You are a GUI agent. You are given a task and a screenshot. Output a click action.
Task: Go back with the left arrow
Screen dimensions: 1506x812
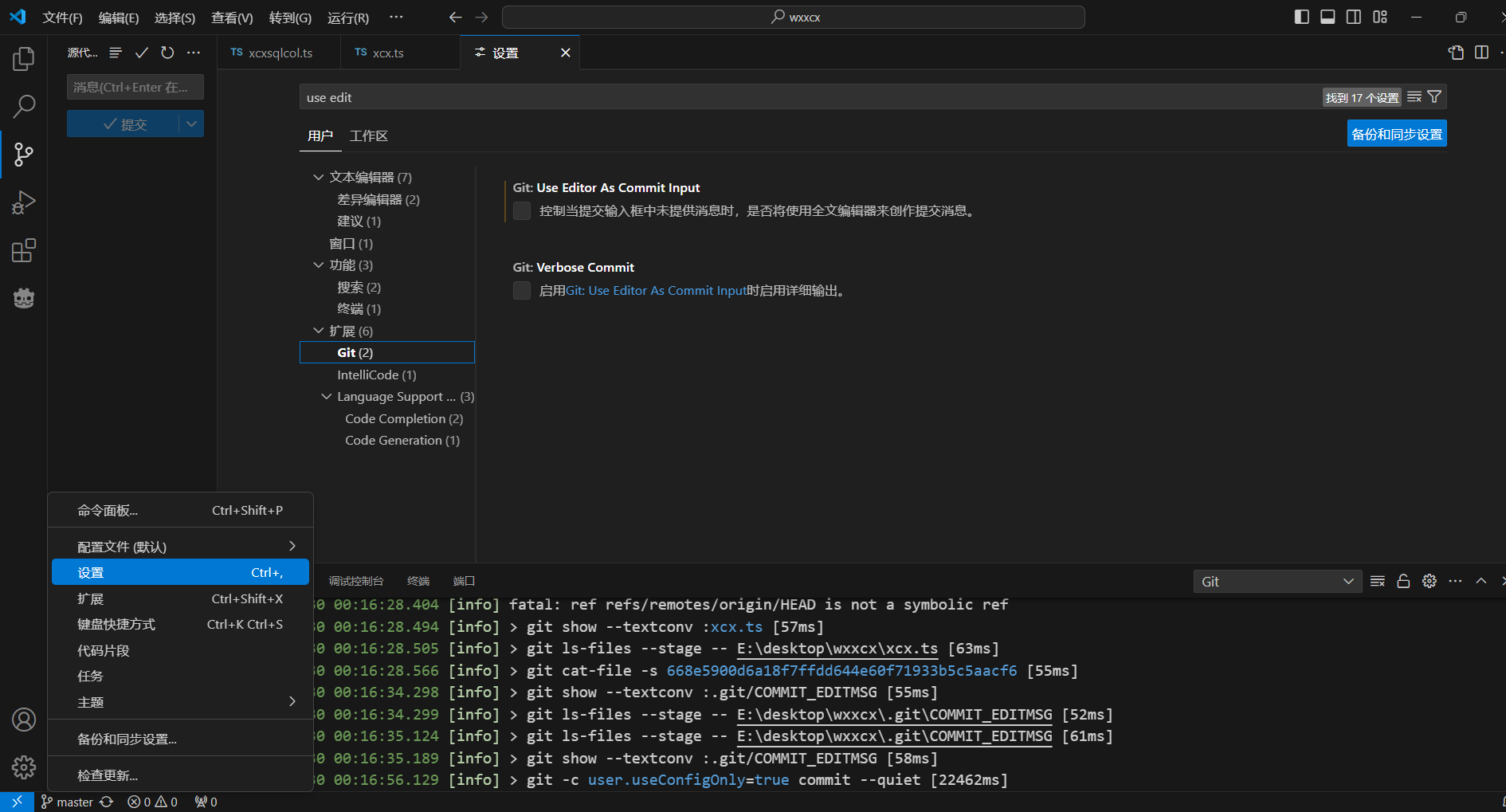(x=455, y=17)
